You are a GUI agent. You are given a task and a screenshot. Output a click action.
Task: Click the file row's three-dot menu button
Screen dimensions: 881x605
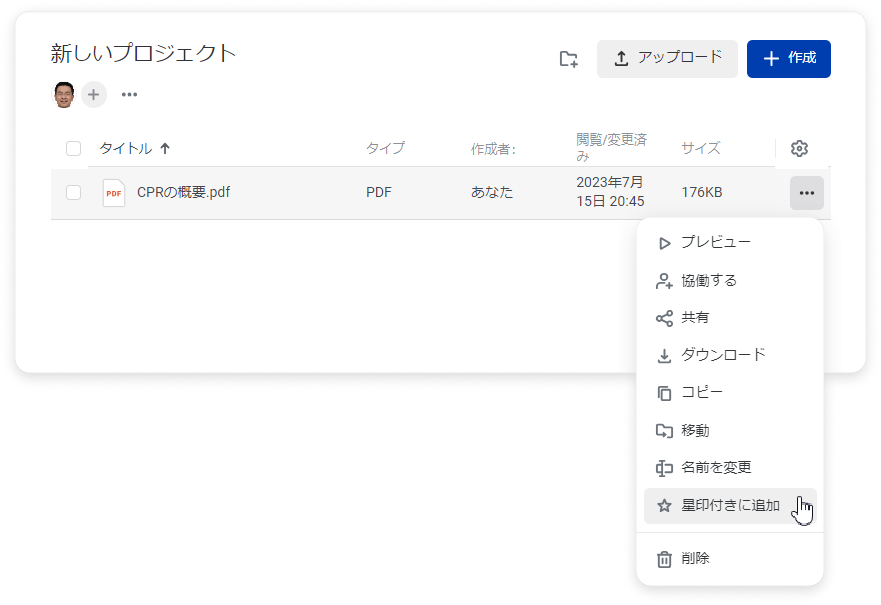pyautogui.click(x=807, y=193)
